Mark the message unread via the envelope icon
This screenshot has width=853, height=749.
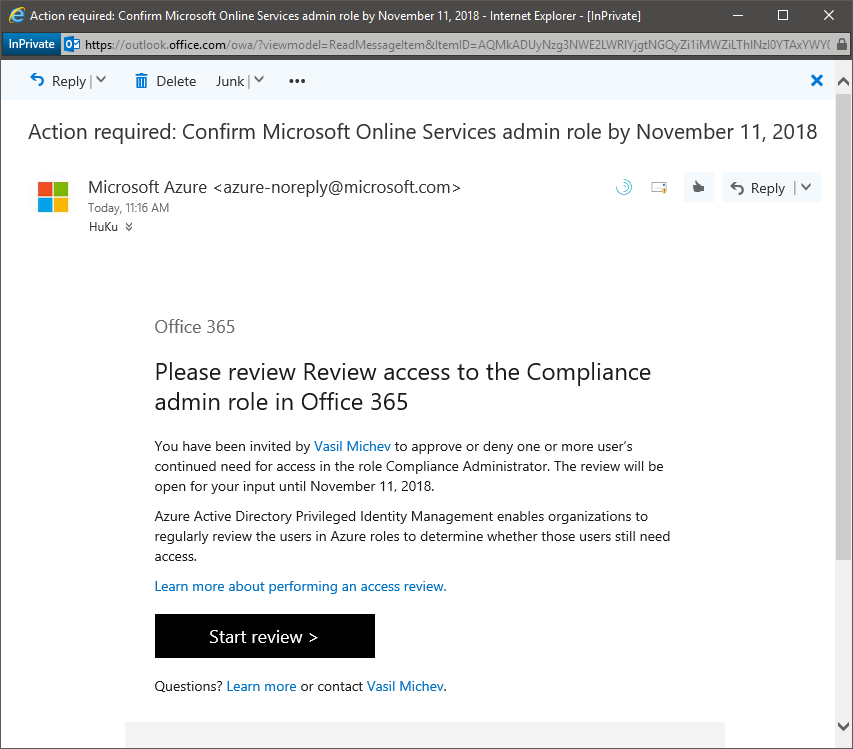[658, 187]
